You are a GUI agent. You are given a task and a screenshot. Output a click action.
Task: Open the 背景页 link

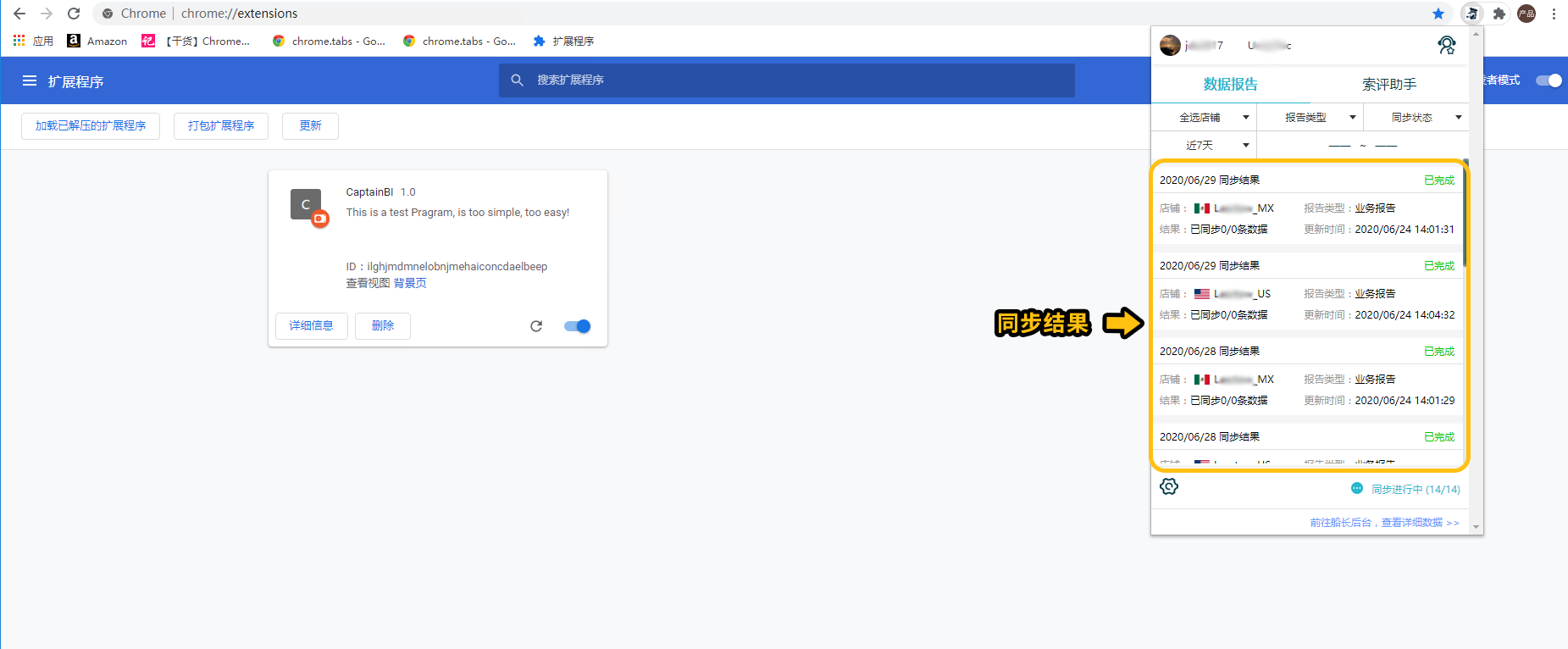(410, 283)
